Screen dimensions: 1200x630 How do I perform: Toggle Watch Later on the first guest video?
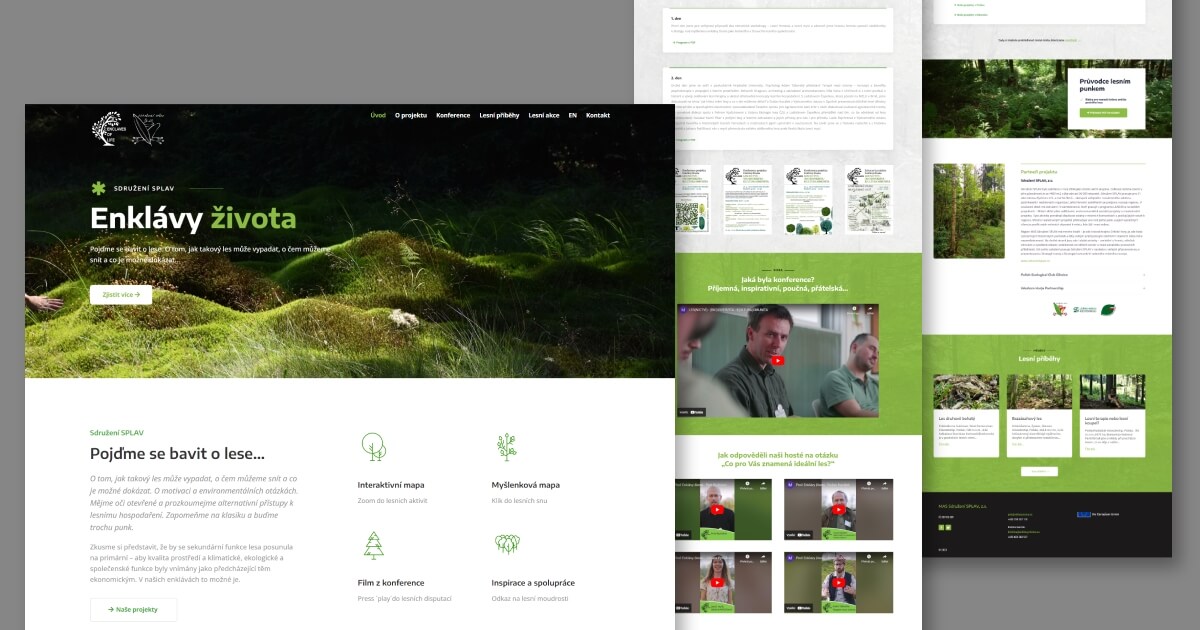(746, 482)
